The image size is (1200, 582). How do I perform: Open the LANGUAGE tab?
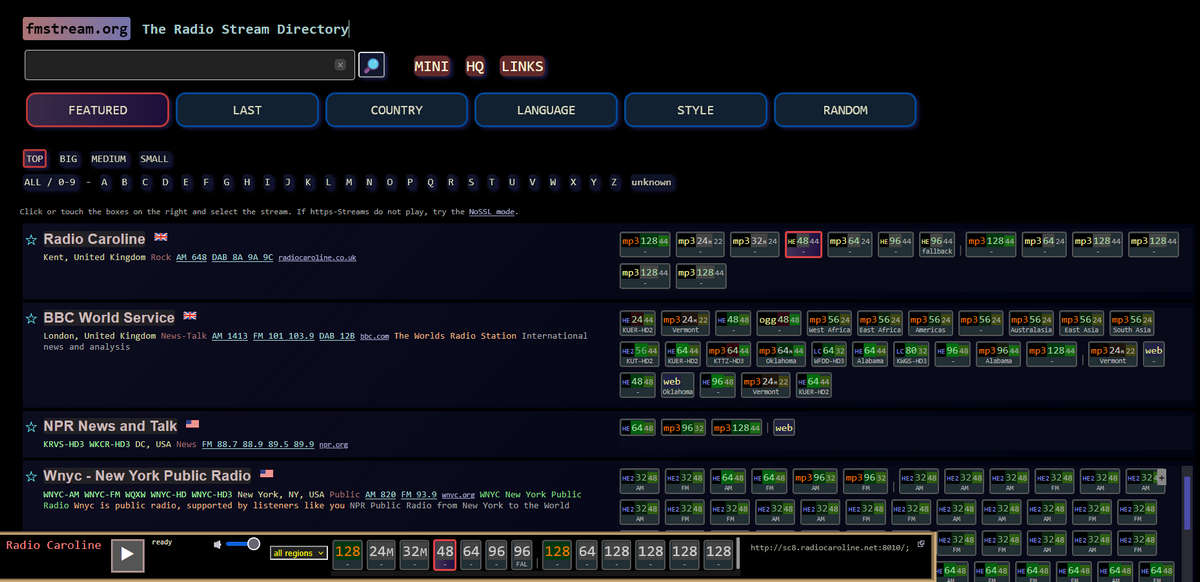point(546,110)
